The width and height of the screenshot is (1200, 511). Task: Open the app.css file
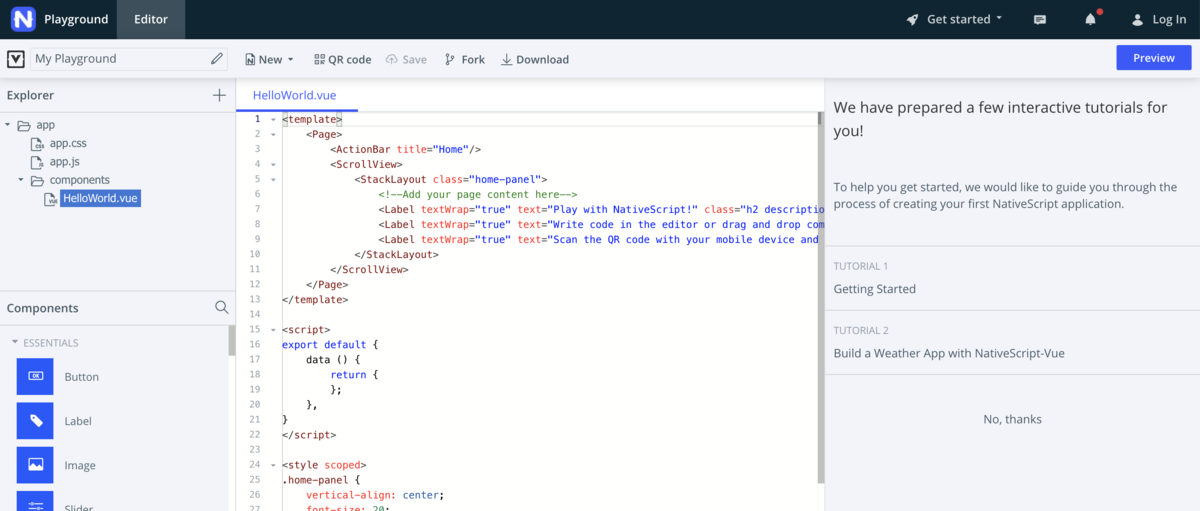coord(68,143)
